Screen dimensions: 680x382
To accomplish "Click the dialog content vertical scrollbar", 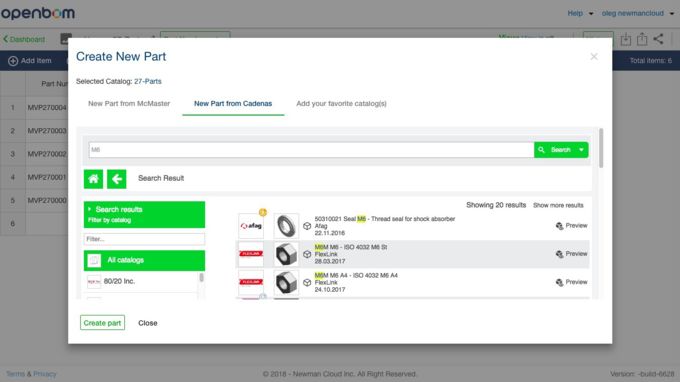I will coord(601,148).
